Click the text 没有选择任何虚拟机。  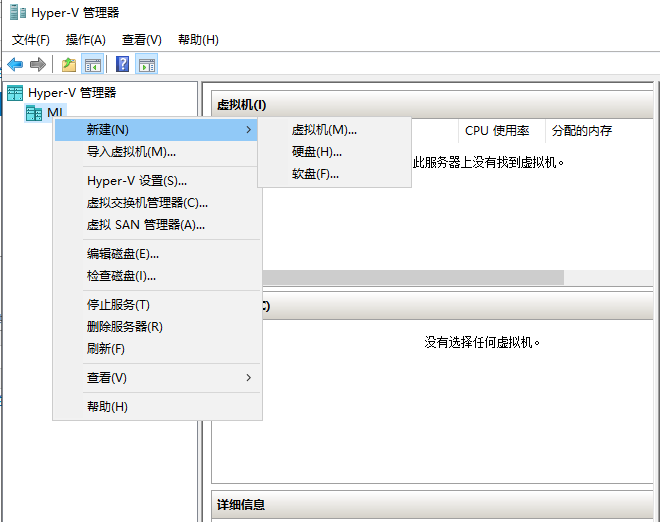[x=482, y=342]
